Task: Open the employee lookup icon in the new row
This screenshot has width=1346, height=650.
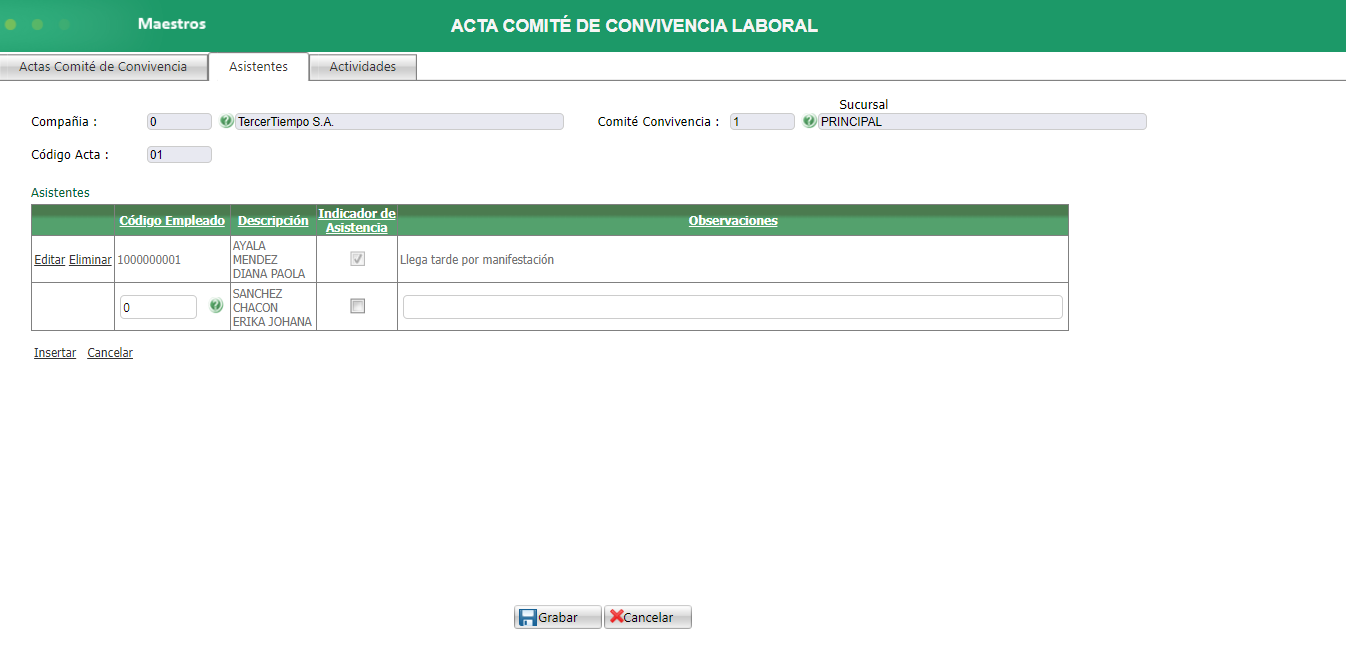Action: click(216, 306)
